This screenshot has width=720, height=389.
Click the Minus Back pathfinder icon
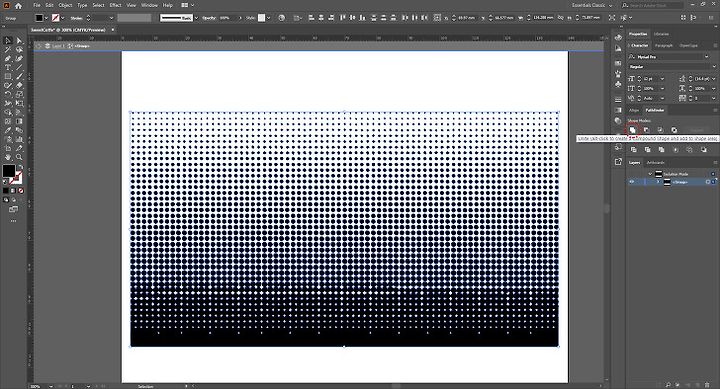pyautogui.click(x=703, y=150)
